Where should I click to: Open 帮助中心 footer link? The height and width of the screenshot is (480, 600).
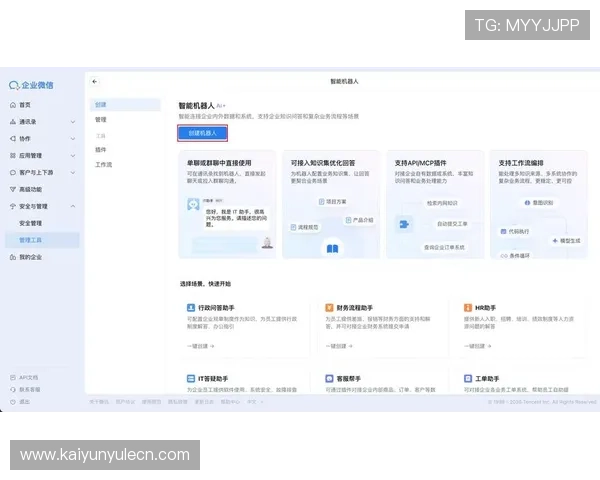tap(230, 402)
